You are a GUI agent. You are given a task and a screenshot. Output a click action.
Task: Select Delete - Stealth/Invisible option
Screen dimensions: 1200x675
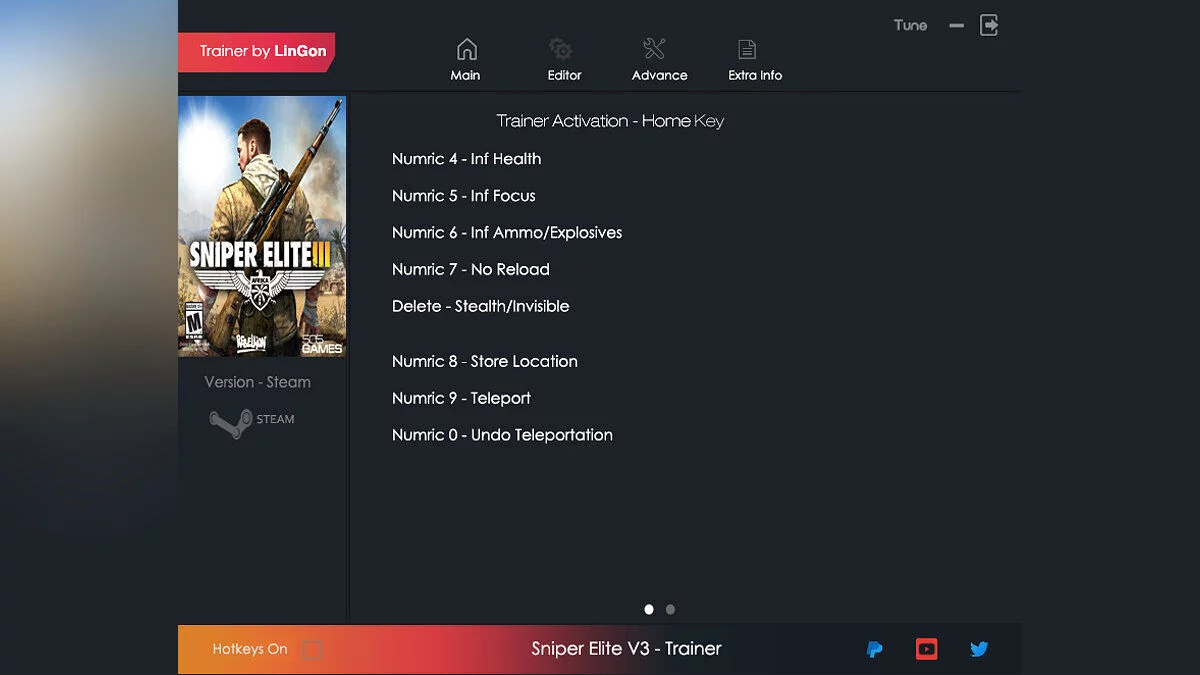pos(480,307)
